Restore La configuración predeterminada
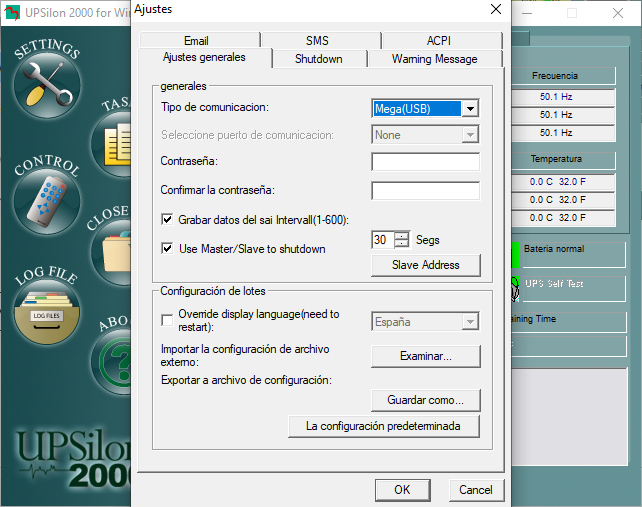642x507 pixels. [384, 426]
